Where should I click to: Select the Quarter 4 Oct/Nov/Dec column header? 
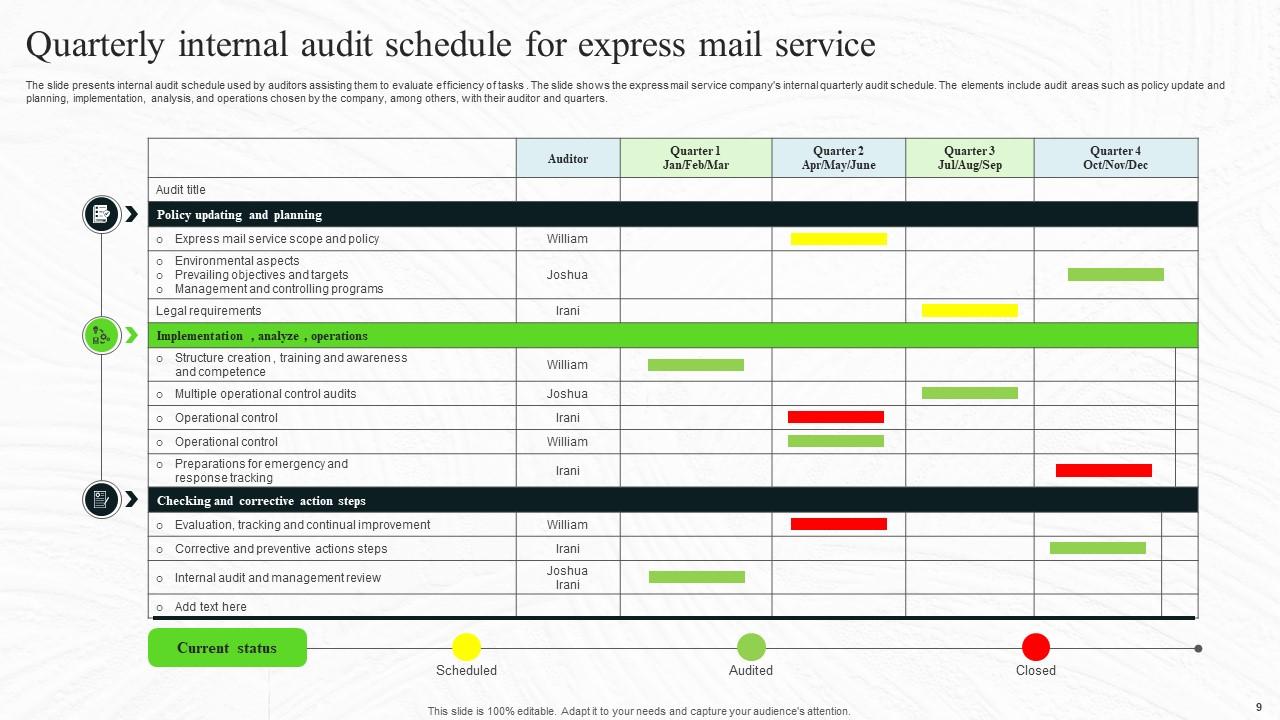pos(1113,158)
